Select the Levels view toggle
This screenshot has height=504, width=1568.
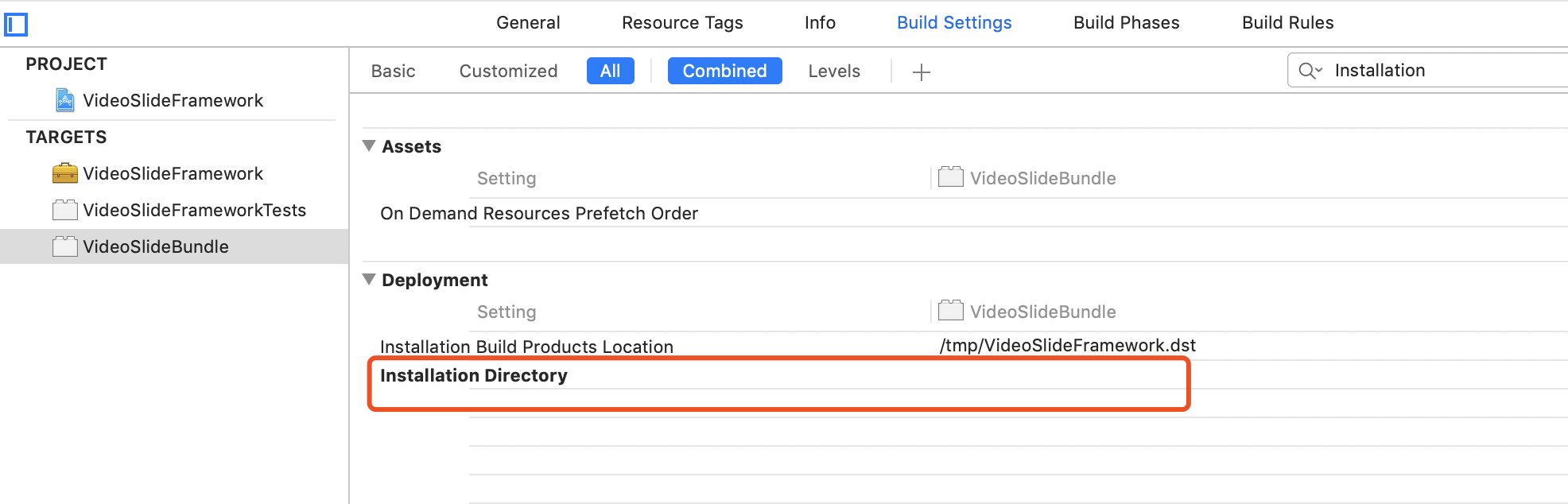[x=833, y=71]
